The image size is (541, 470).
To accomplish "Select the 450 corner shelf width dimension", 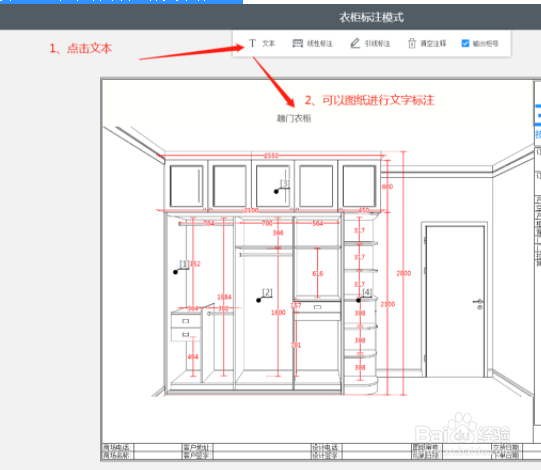I will coord(364,210).
